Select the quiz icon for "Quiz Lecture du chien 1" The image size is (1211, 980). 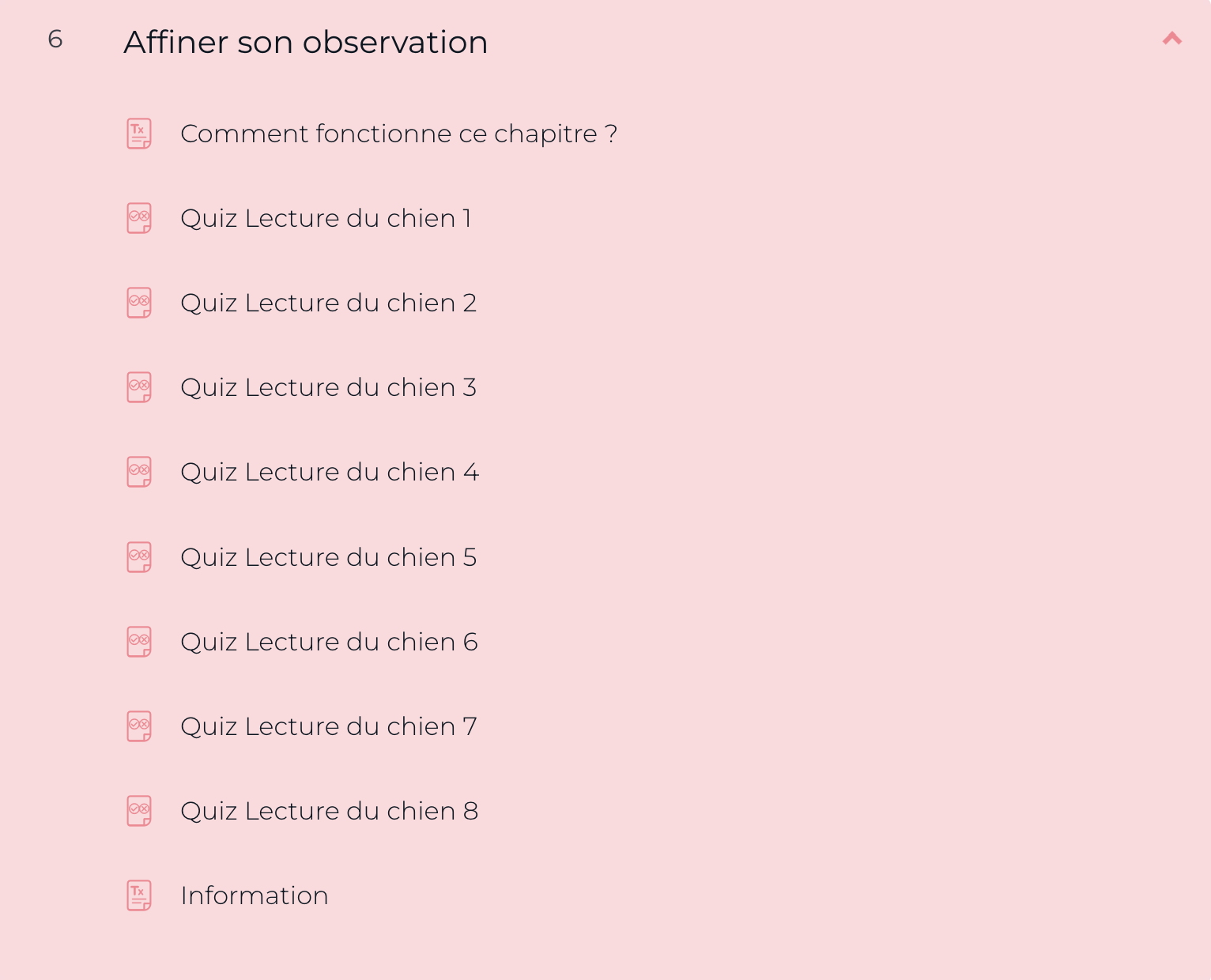click(x=138, y=218)
